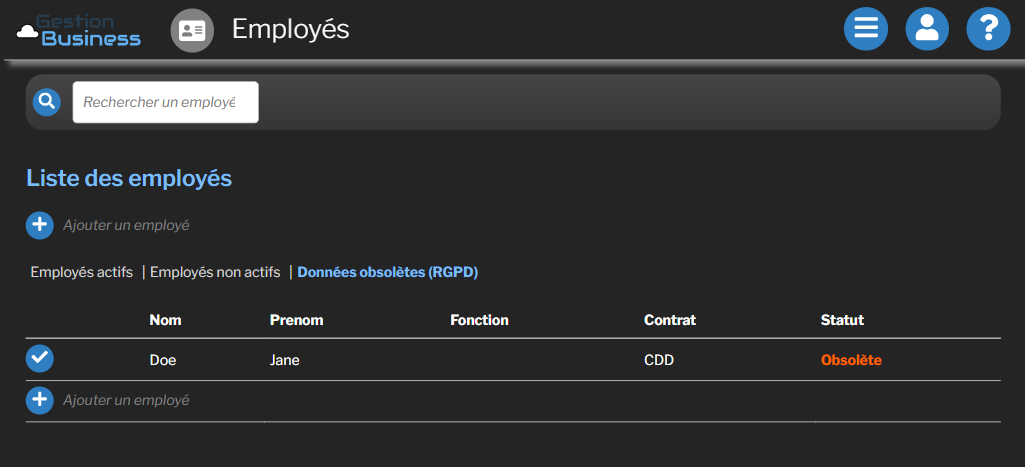Switch to the Employés non actifs tab
This screenshot has width=1025, height=467.
pyautogui.click(x=215, y=272)
